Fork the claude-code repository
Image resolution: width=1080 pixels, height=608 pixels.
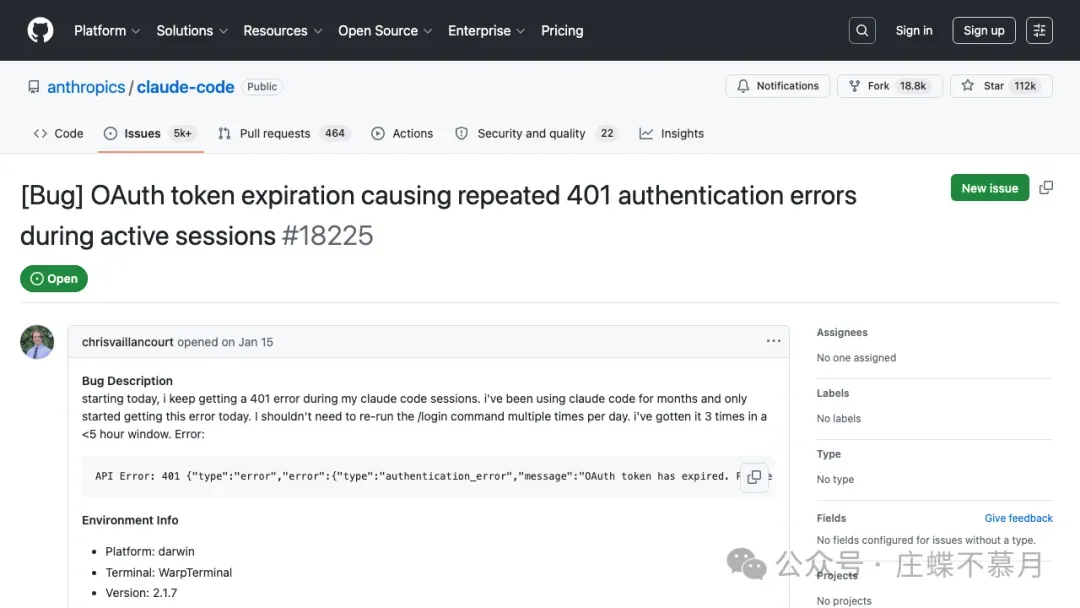click(887, 86)
